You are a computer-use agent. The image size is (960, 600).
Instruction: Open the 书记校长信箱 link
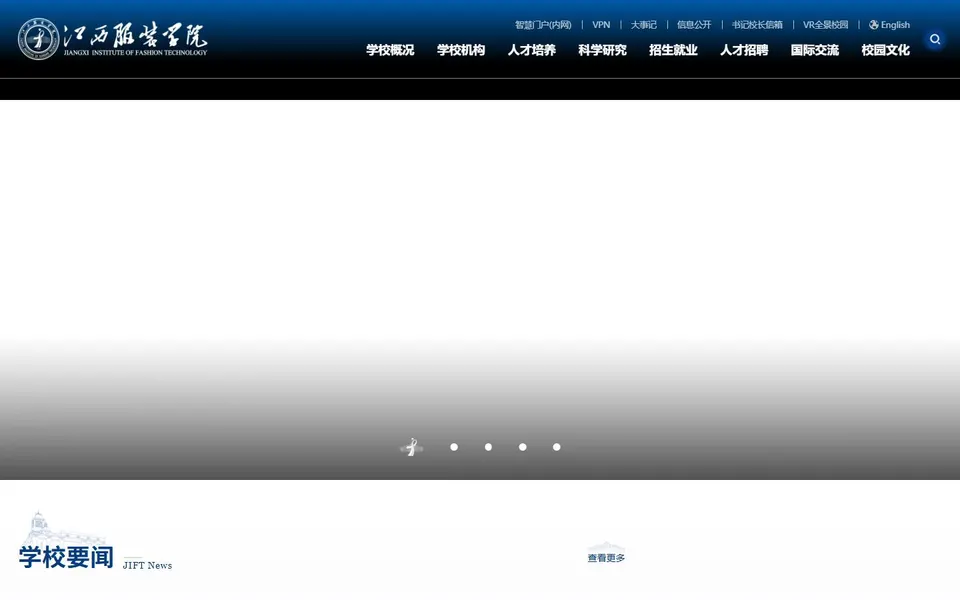tap(757, 24)
